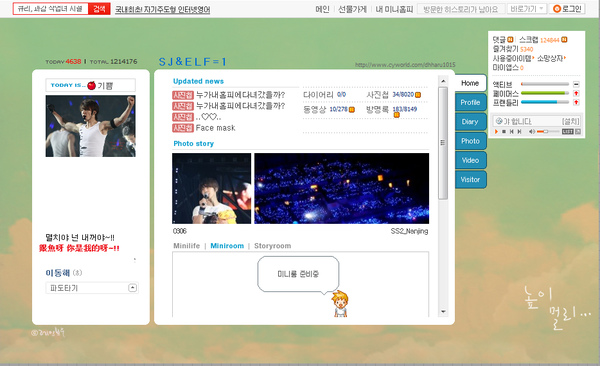Click 사진첩 tag beside ..♡♡..
The image size is (600, 366).
pos(183,117)
